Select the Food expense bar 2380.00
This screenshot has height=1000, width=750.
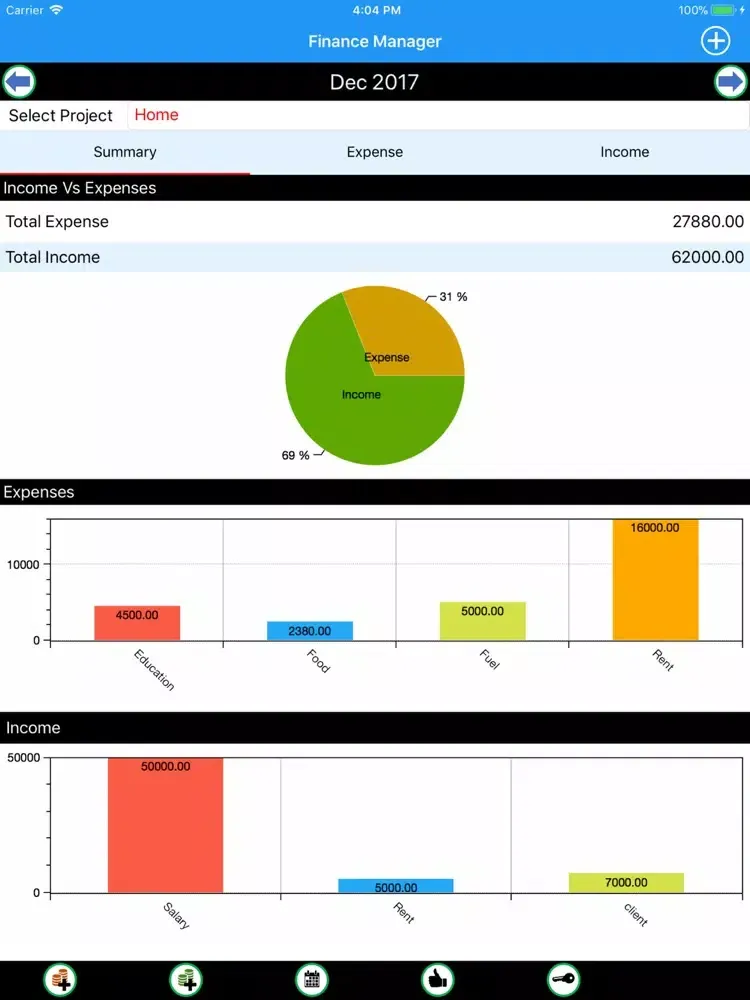point(310,631)
